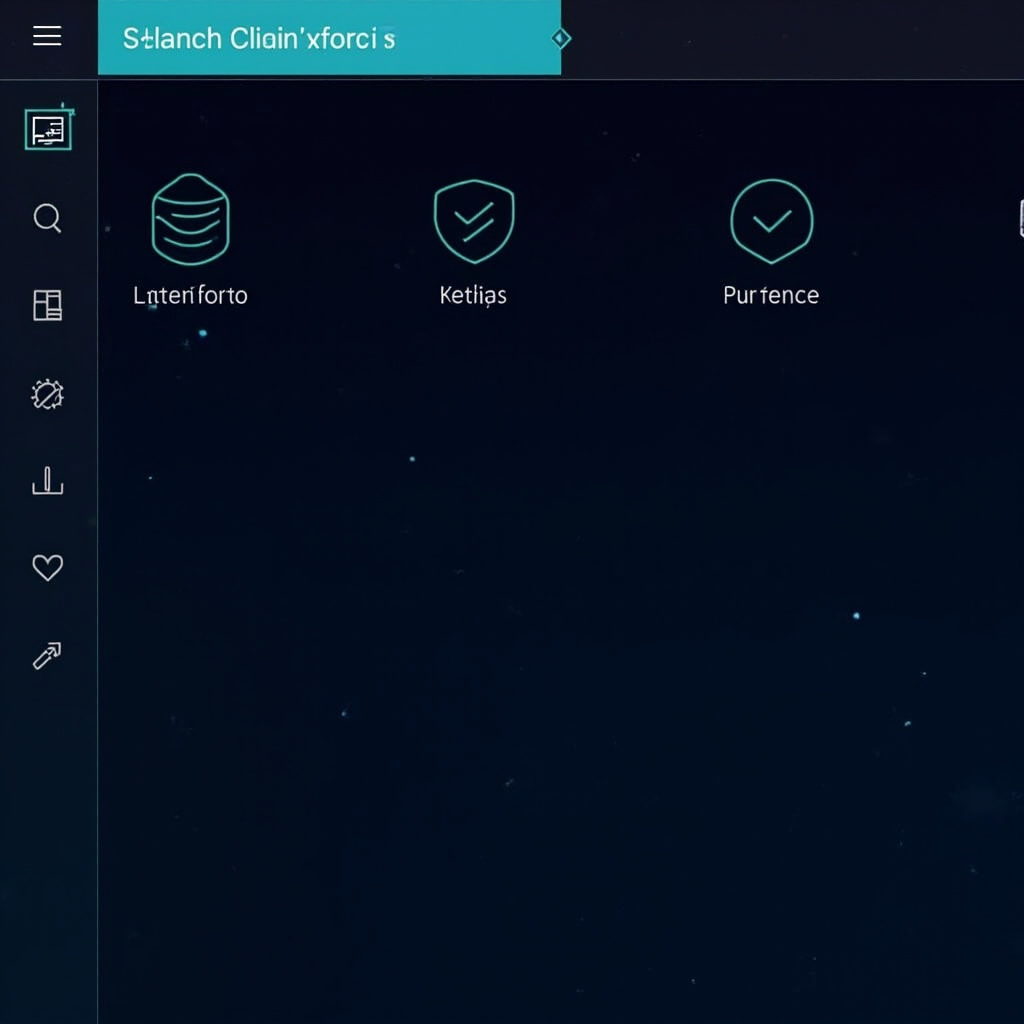Open the "Ketlias" label
Viewport: 1024px width, 1024px height.
click(x=473, y=296)
